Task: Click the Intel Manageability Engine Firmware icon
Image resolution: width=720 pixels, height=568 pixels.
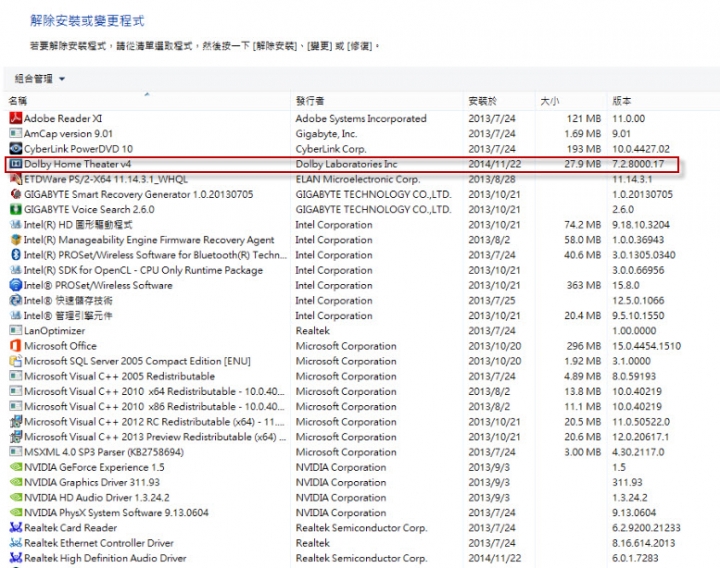Action: [16, 240]
